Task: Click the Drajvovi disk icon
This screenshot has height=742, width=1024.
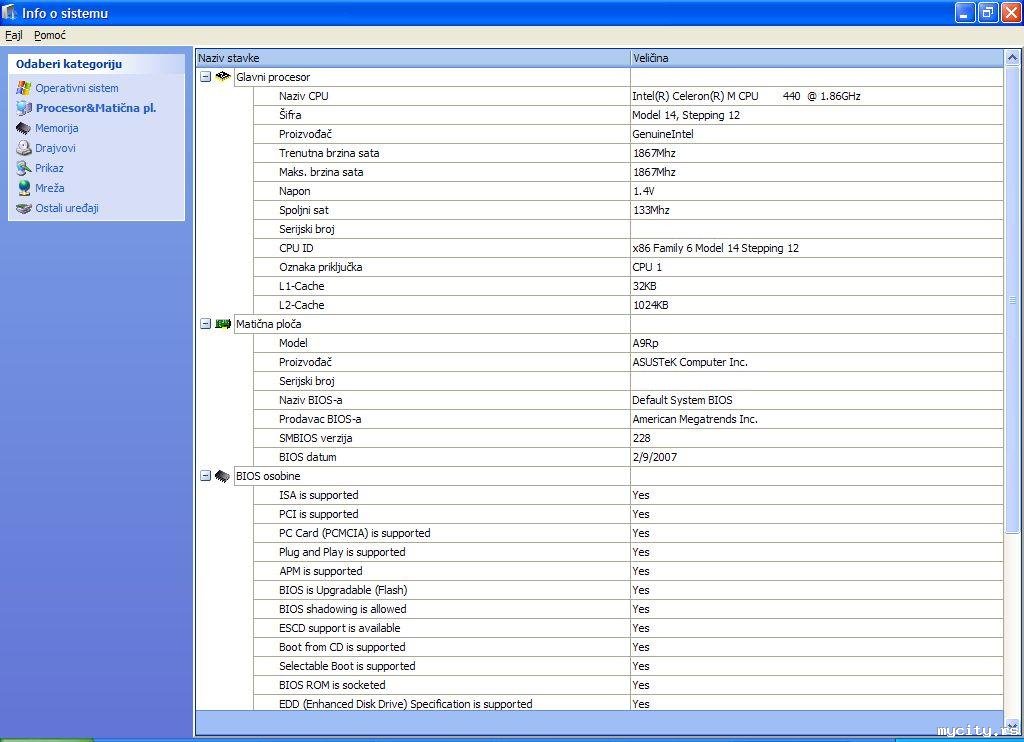Action: [x=24, y=148]
